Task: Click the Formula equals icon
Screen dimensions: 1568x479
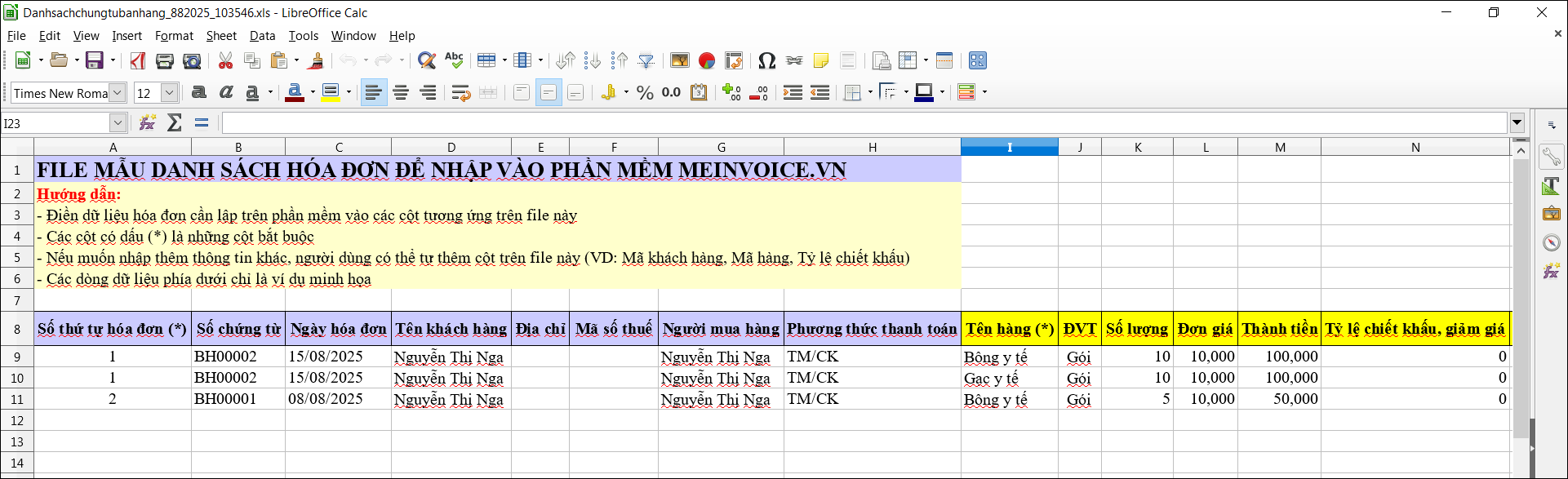Action: [202, 123]
